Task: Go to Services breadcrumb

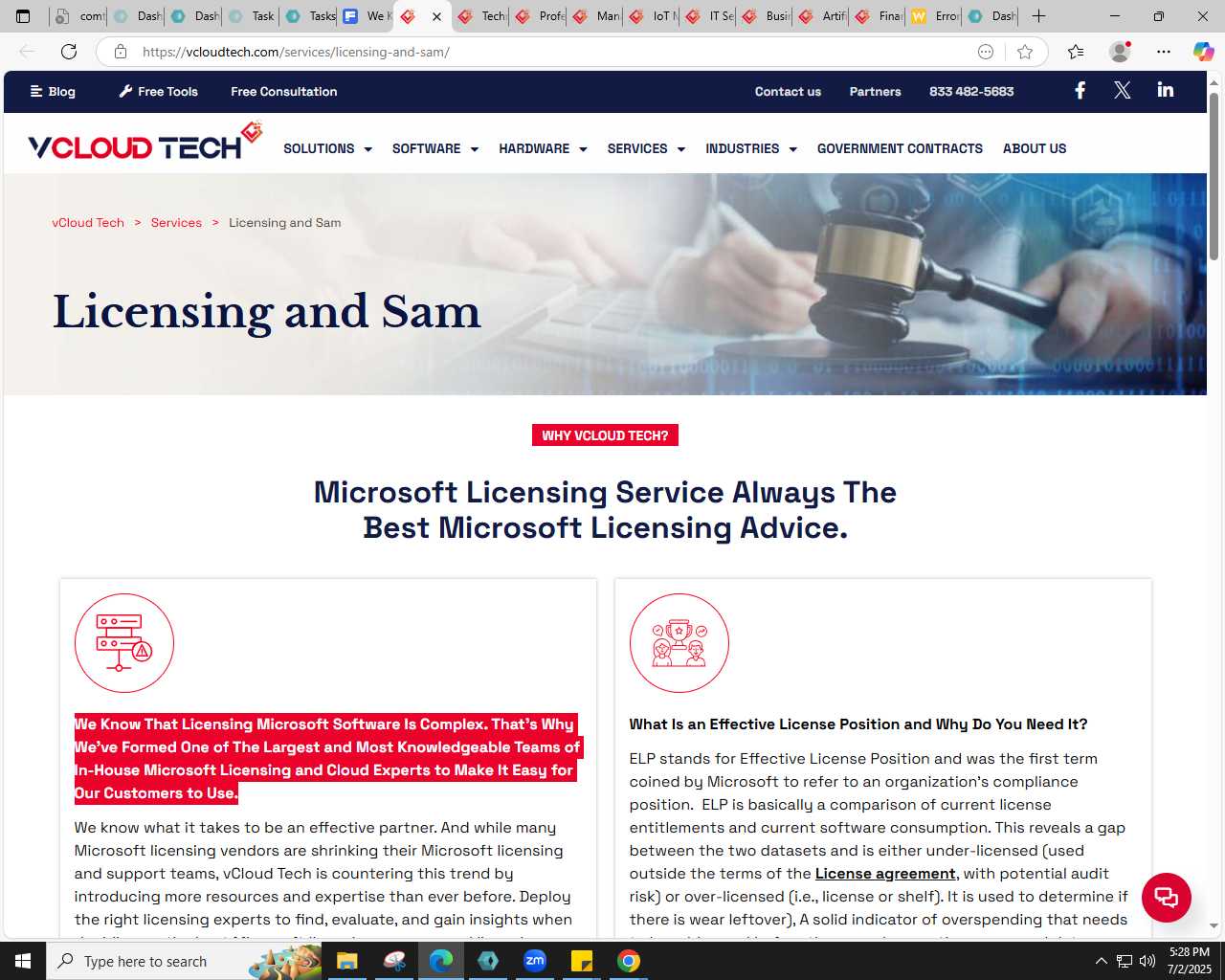Action: pos(176,222)
